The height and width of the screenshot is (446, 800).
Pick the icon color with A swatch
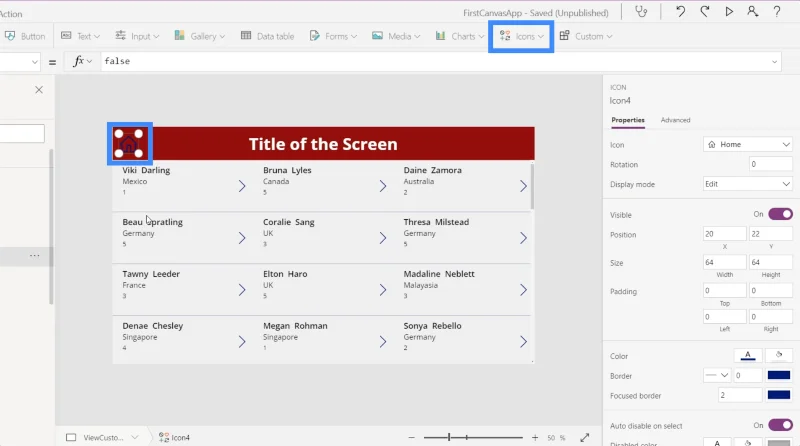click(x=748, y=355)
